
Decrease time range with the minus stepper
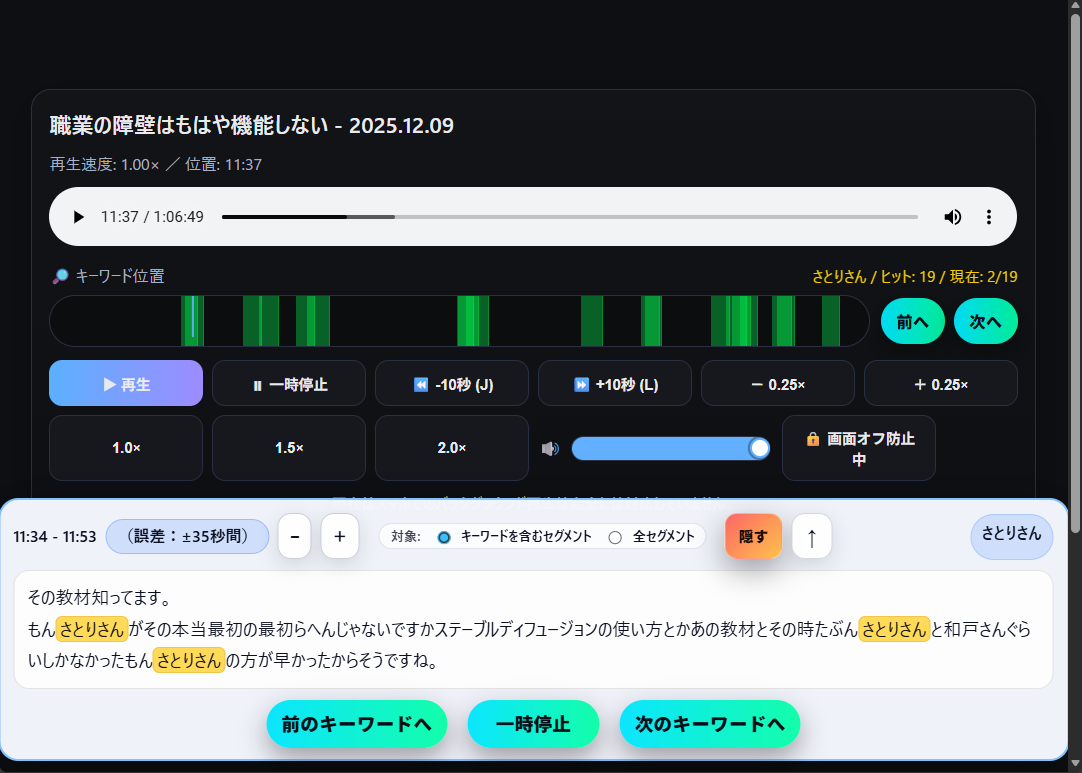[294, 536]
